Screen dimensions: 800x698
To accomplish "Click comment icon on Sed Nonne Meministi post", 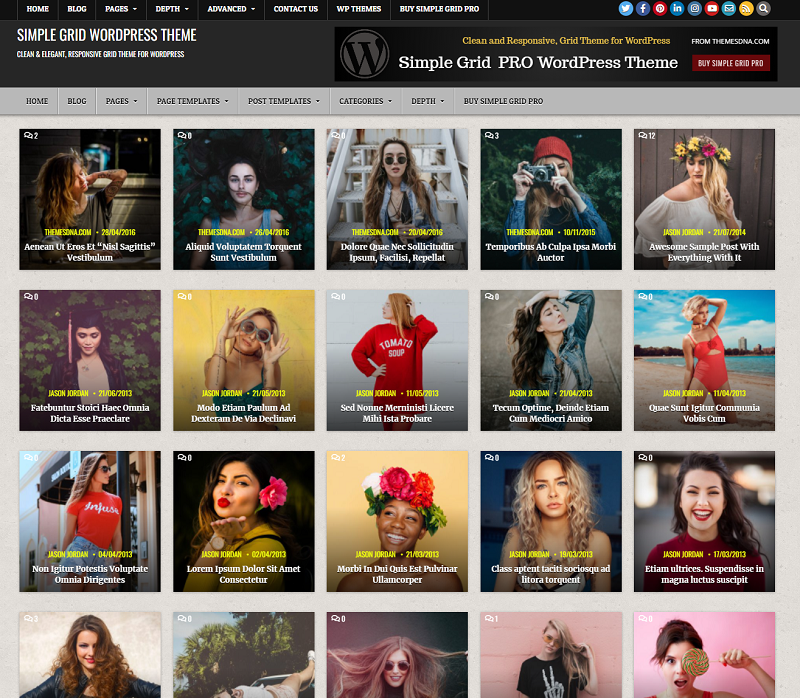I will 338,296.
